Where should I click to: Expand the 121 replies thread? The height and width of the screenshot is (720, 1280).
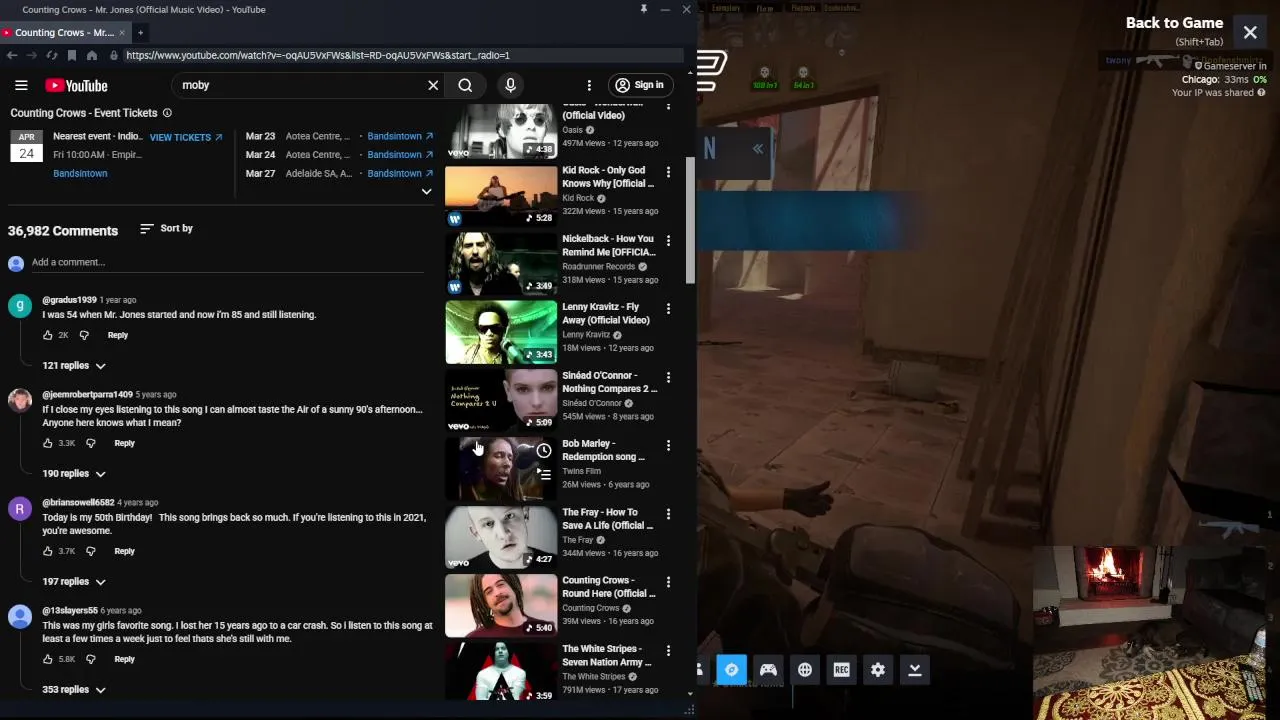pyautogui.click(x=74, y=366)
